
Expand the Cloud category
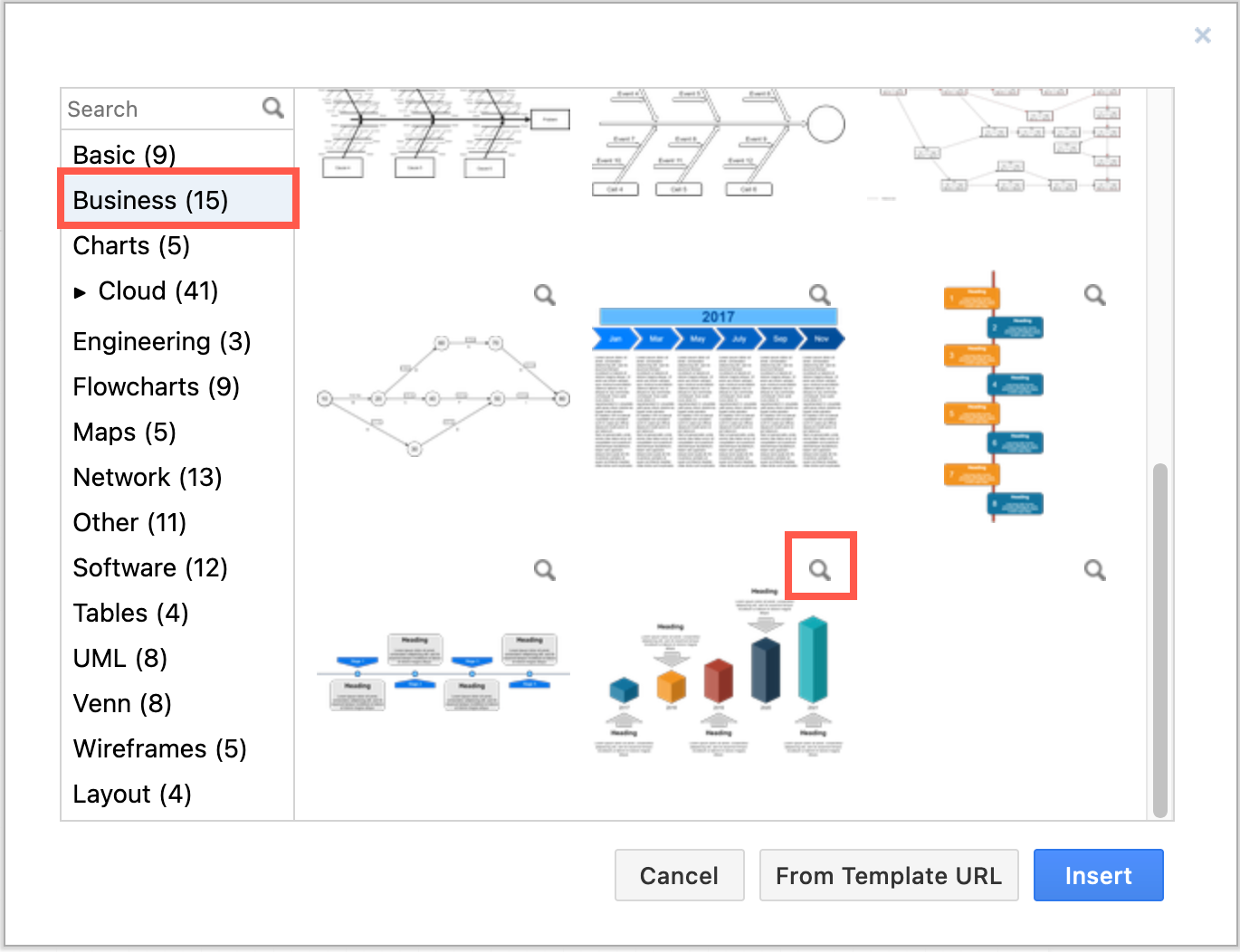click(81, 291)
